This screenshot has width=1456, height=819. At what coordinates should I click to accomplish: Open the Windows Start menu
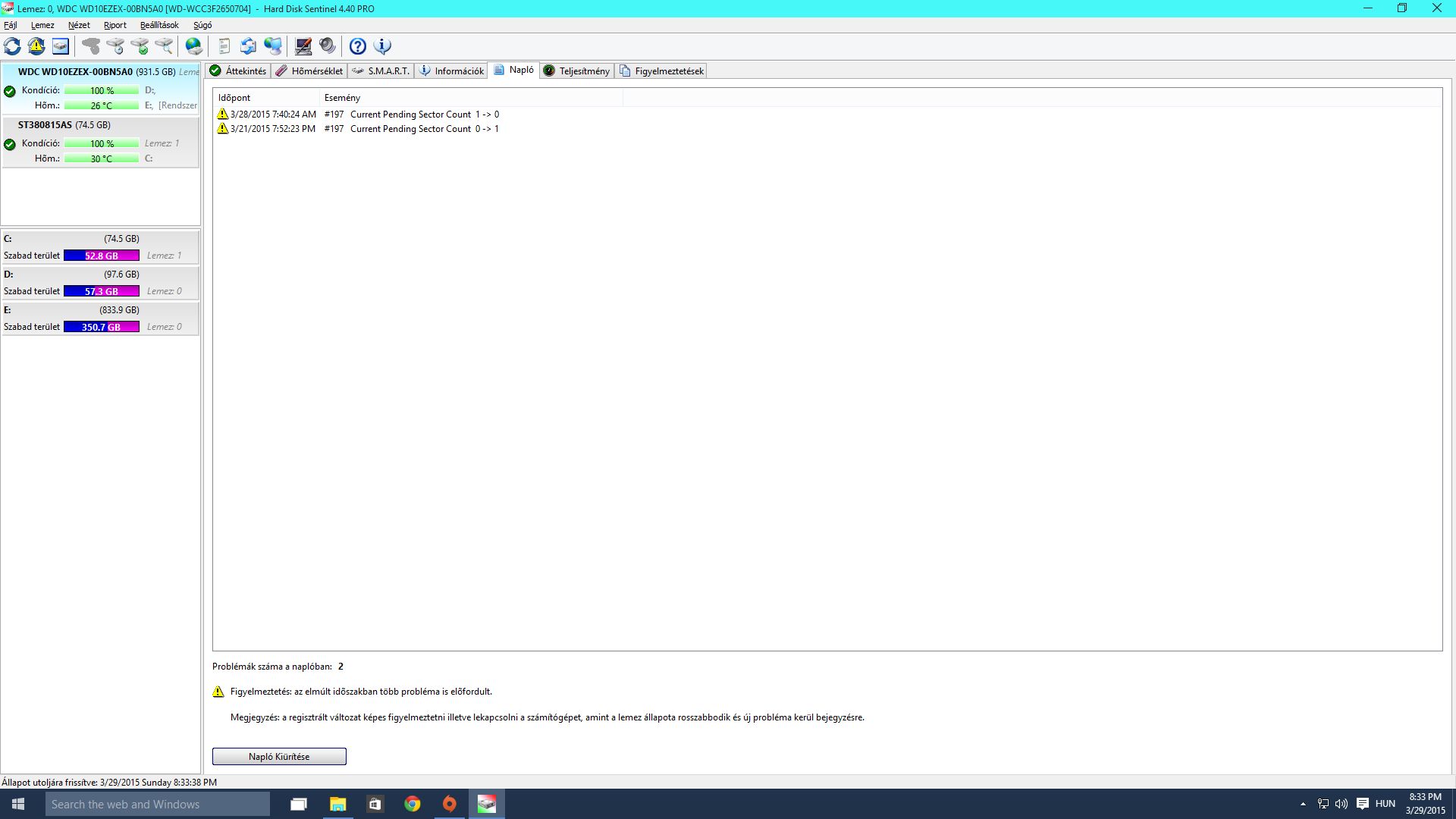click(18, 804)
